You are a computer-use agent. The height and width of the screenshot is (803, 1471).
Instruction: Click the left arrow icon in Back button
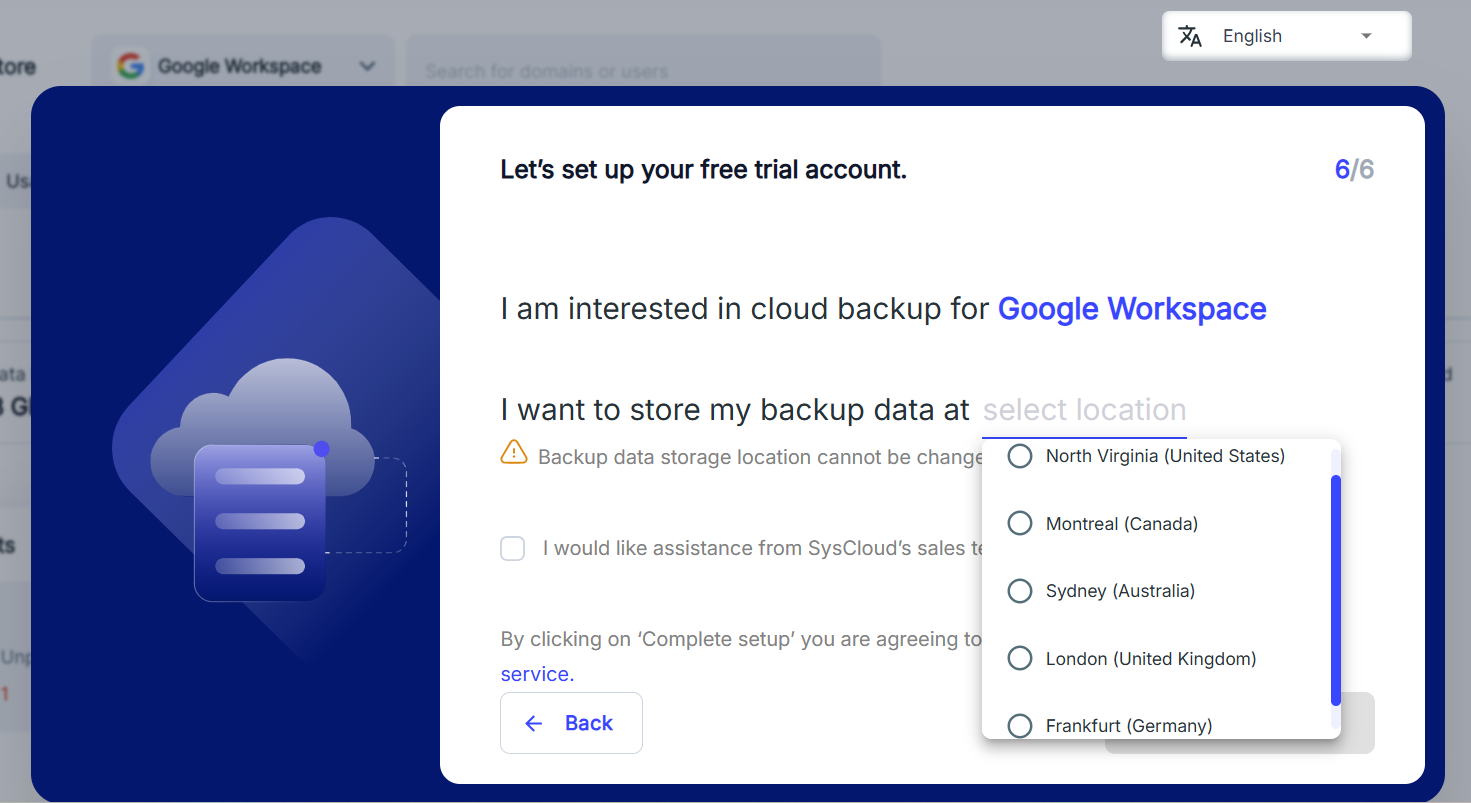point(534,723)
